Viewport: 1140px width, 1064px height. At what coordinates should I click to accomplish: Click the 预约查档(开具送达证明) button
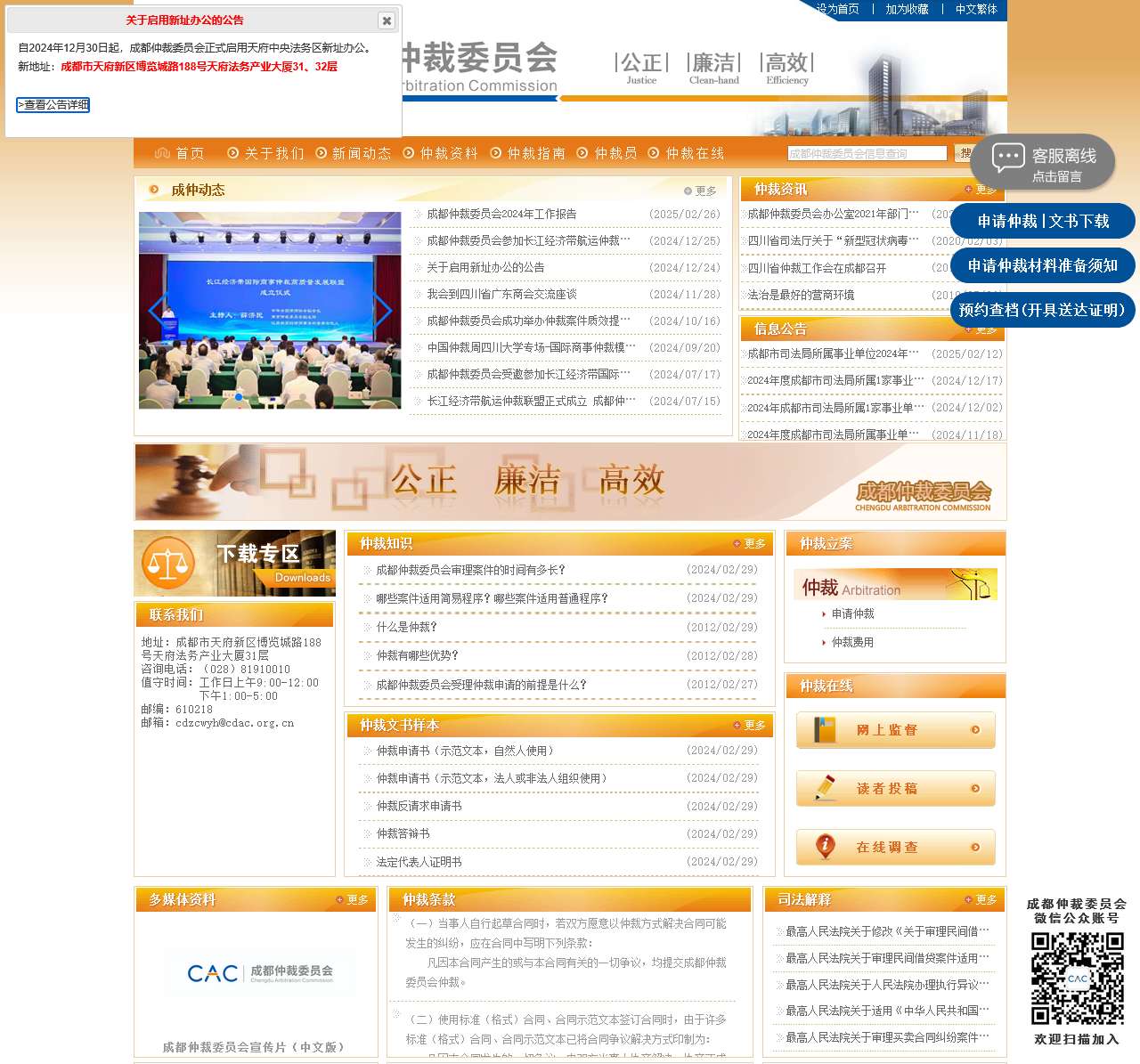pyautogui.click(x=1043, y=310)
